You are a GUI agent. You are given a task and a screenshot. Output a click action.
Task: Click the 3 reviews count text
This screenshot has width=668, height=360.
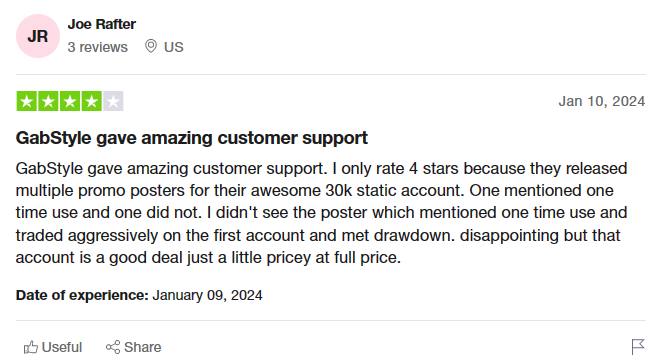[98, 47]
